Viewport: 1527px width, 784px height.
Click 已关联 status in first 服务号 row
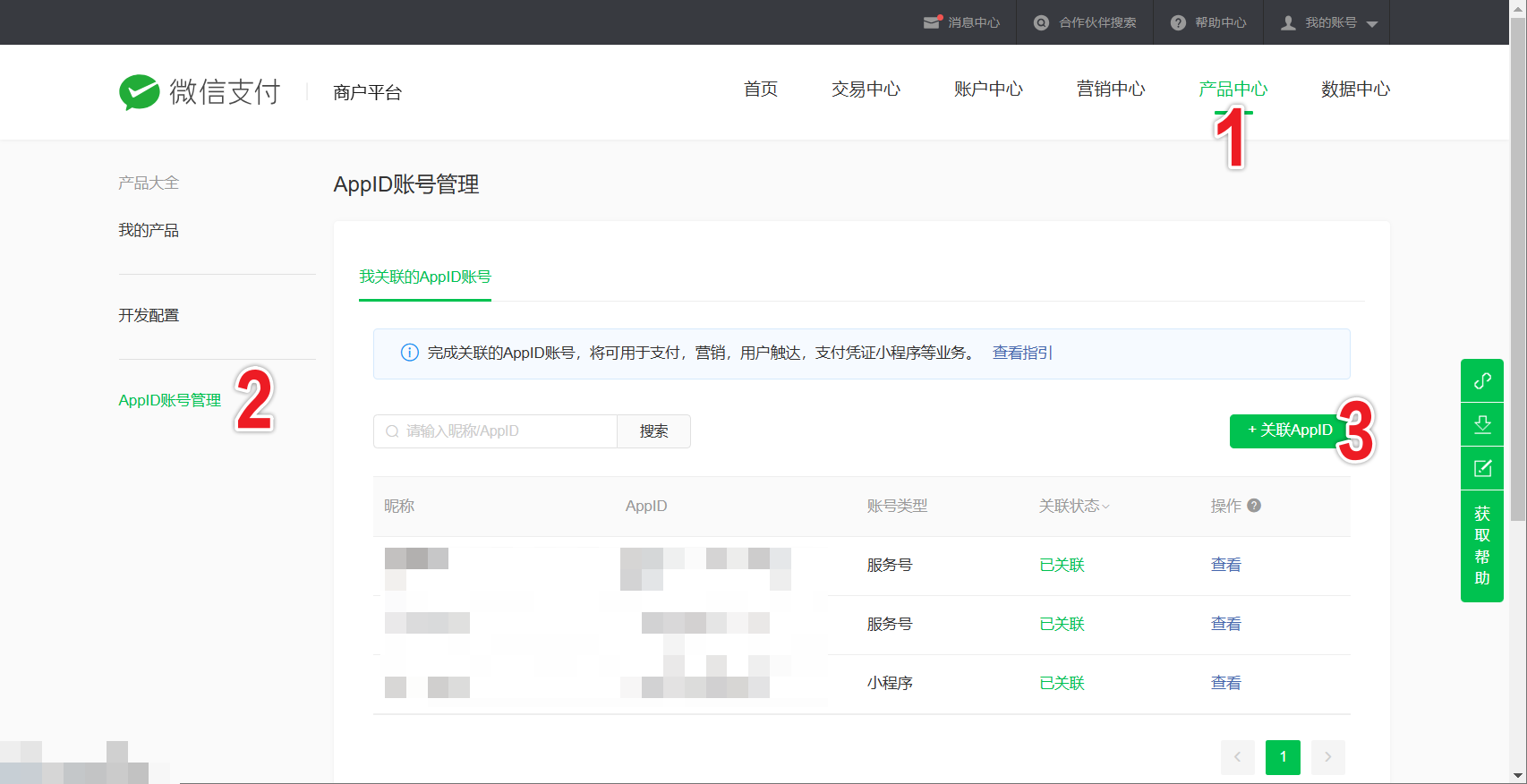(x=1062, y=565)
